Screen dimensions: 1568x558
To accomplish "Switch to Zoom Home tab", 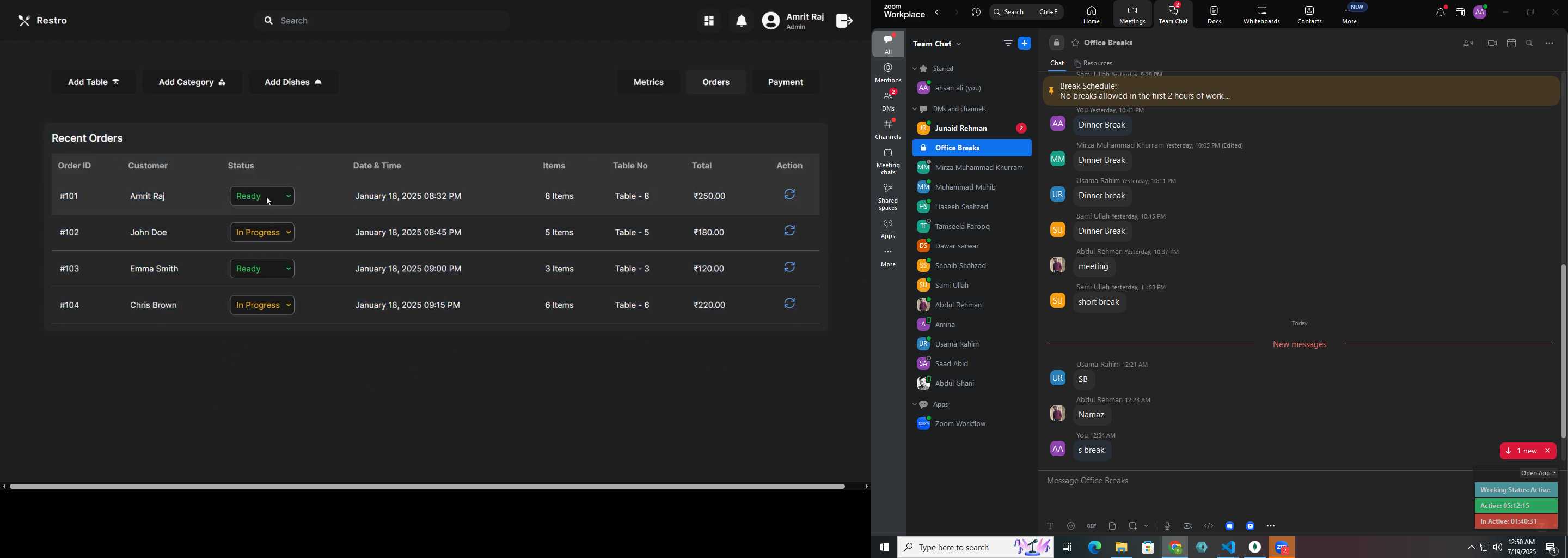I will tap(1091, 15).
